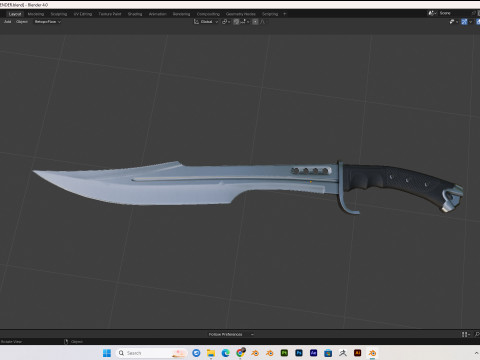Viewport: 480px width, 360px height.
Task: Switch to the UV Editing workspace
Action: pos(83,14)
